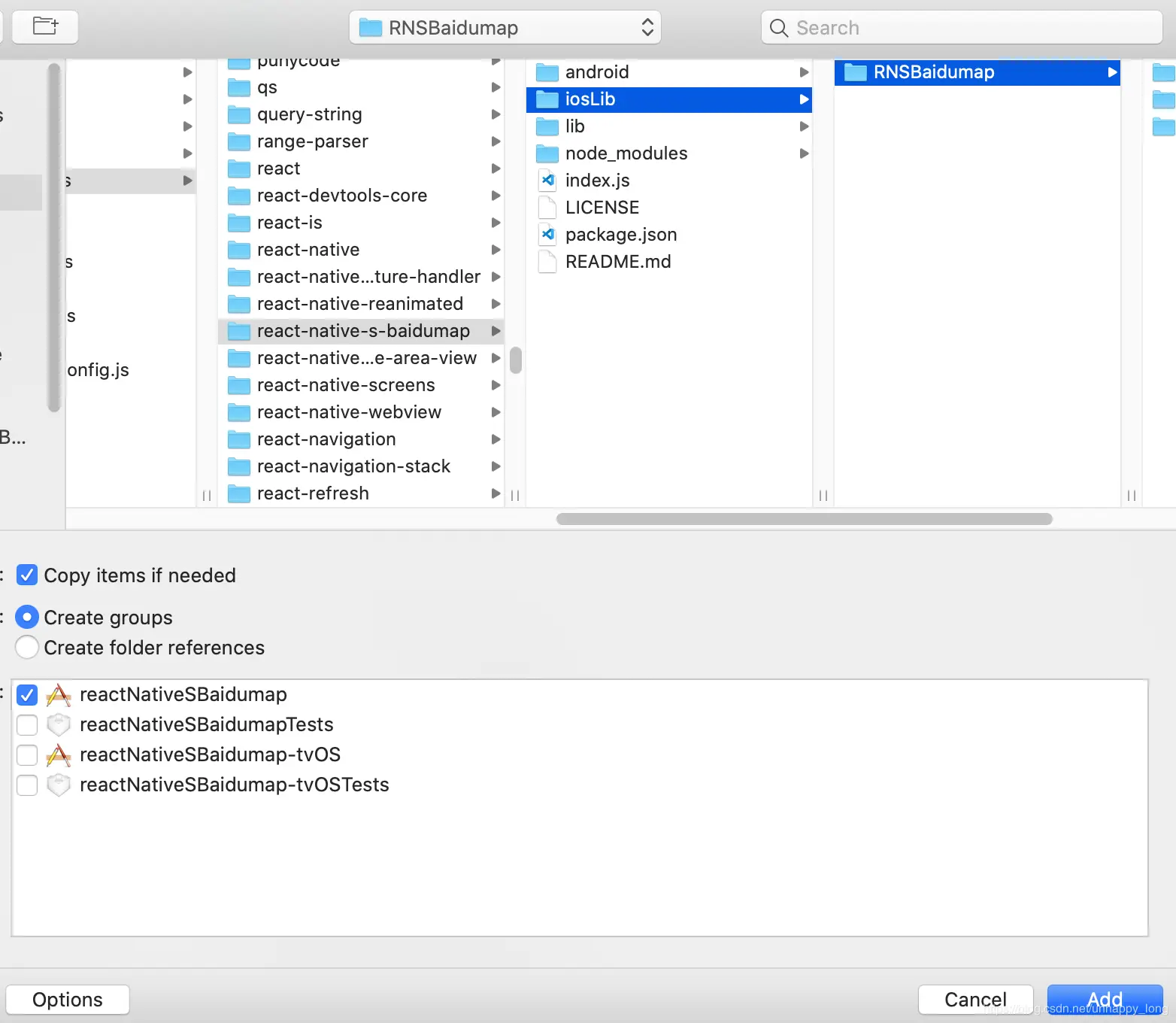
Task: Expand the android folder arrow
Action: (x=804, y=72)
